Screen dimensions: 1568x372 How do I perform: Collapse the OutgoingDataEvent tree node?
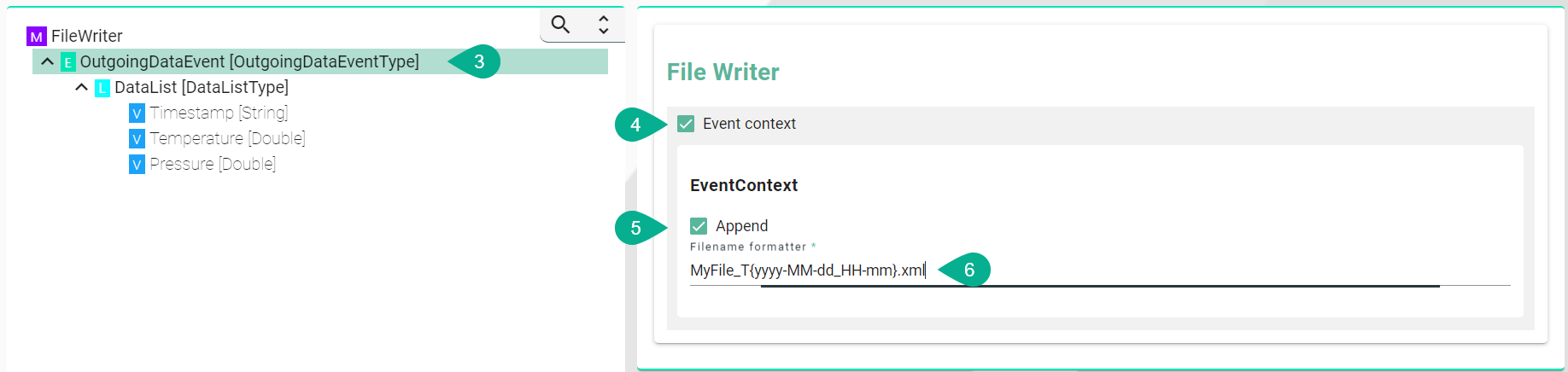(48, 62)
